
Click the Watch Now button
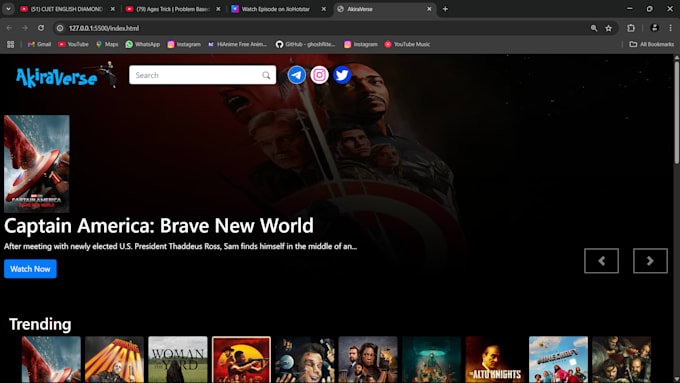(x=30, y=269)
